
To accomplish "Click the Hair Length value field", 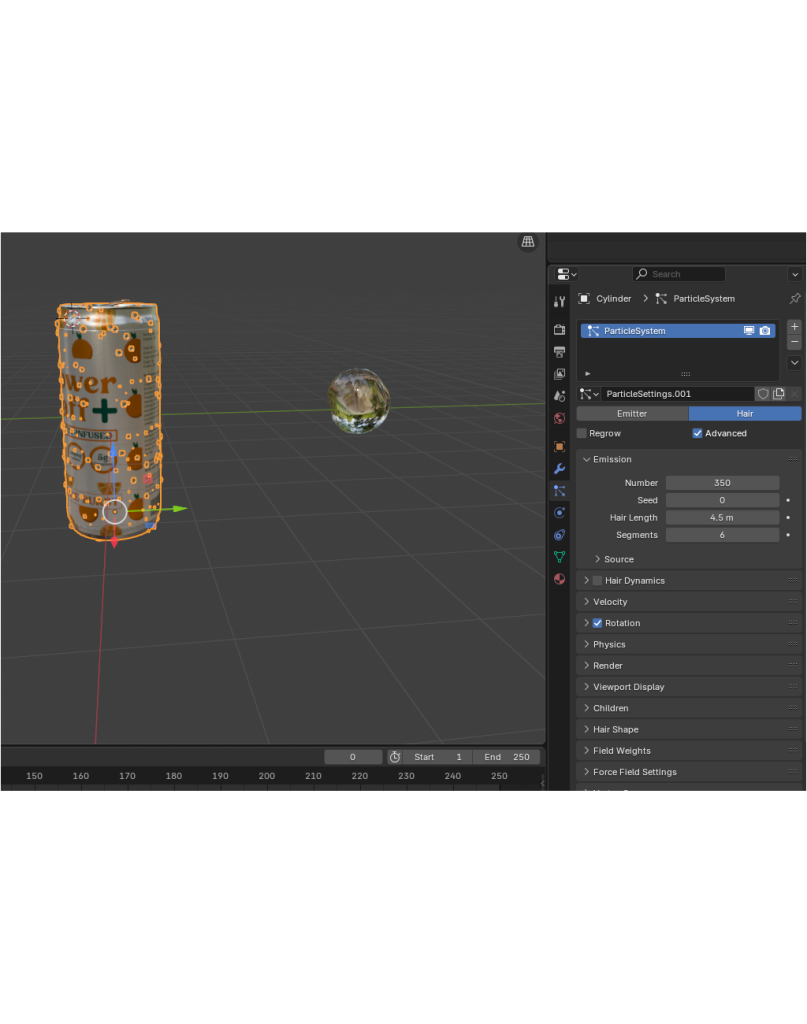I will [x=722, y=518].
